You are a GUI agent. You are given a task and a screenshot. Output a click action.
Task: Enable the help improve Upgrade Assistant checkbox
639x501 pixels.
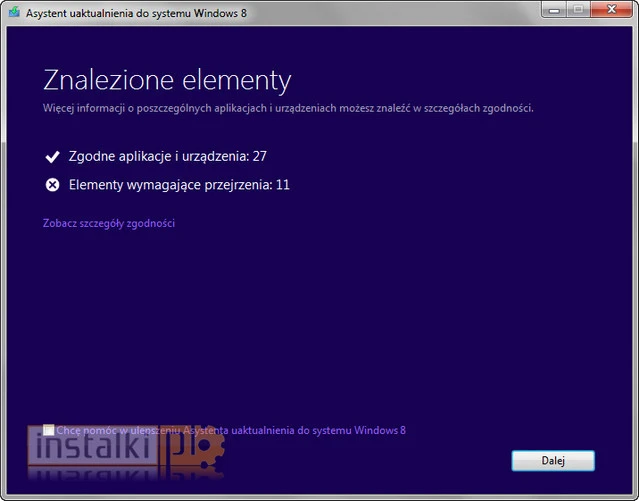tap(49, 431)
